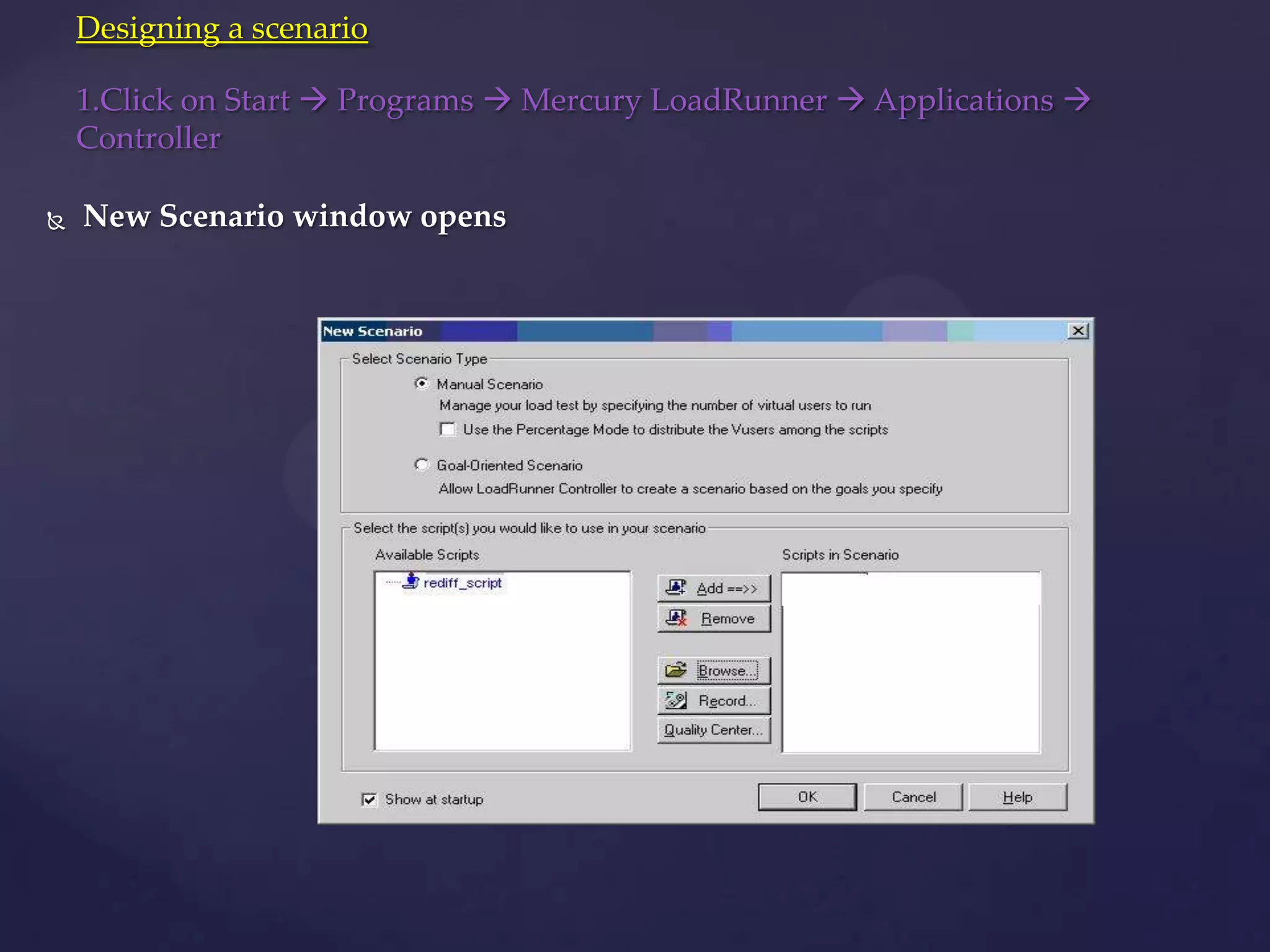Click Allow LoadRunner Controller description text
Image resolution: width=1270 pixels, height=952 pixels.
[x=690, y=489]
